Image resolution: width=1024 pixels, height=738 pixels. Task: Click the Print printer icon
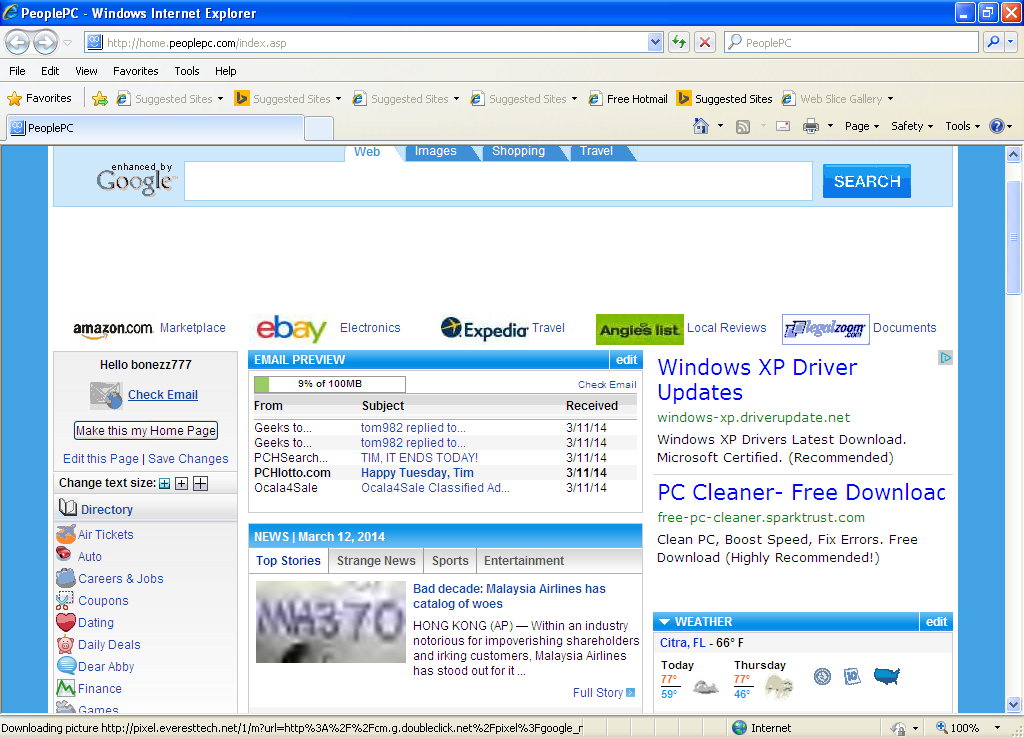[810, 126]
